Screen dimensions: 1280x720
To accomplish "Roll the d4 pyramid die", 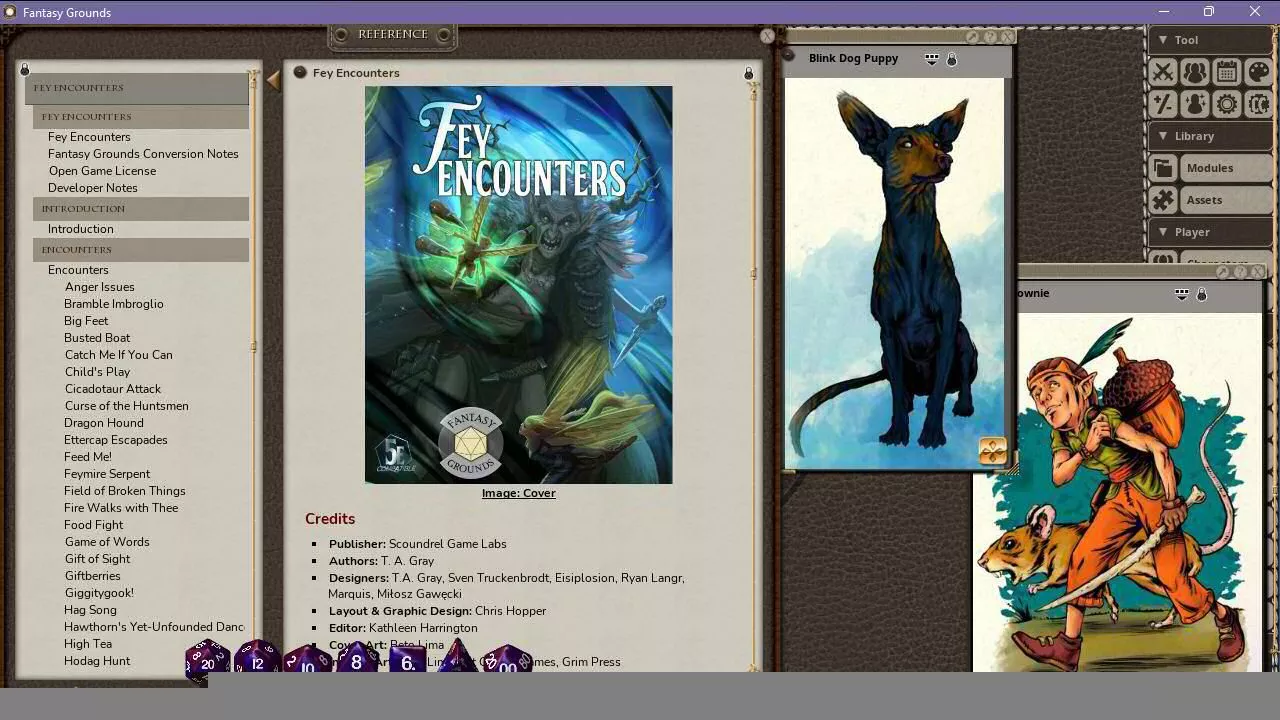I will coord(456,657).
